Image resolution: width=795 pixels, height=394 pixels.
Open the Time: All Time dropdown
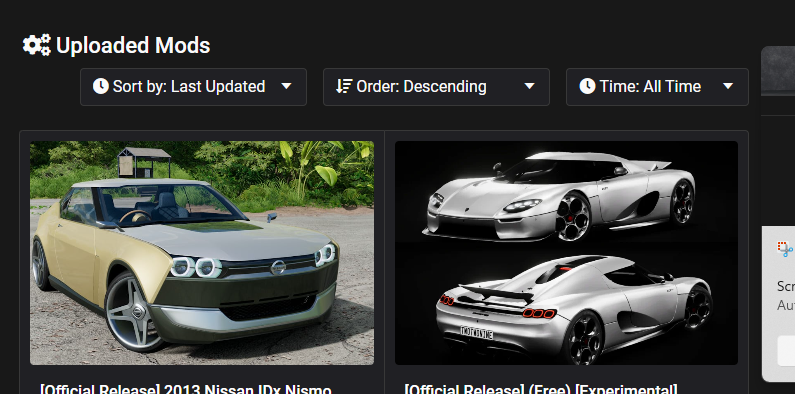(x=657, y=87)
